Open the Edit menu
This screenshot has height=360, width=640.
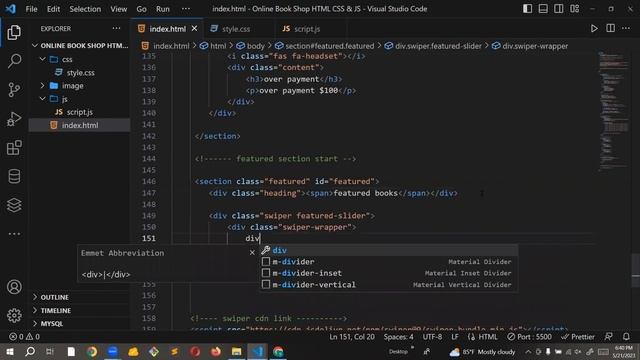click(x=53, y=9)
